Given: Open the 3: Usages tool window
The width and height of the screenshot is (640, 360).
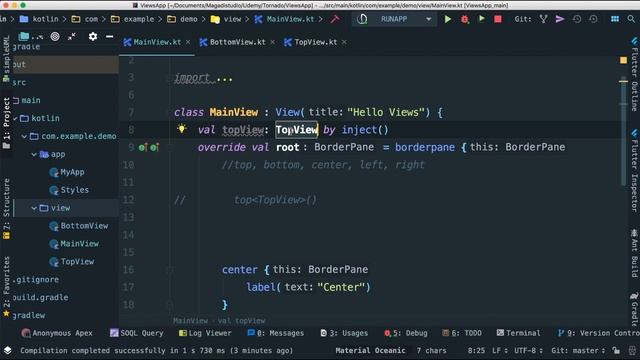Looking at the screenshot, I should click(x=344, y=333).
